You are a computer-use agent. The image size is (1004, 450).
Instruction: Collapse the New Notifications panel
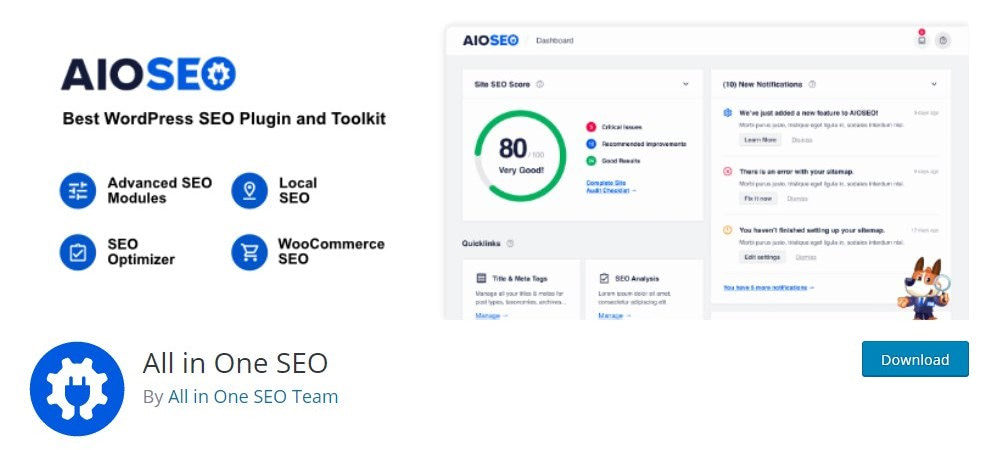[x=934, y=84]
